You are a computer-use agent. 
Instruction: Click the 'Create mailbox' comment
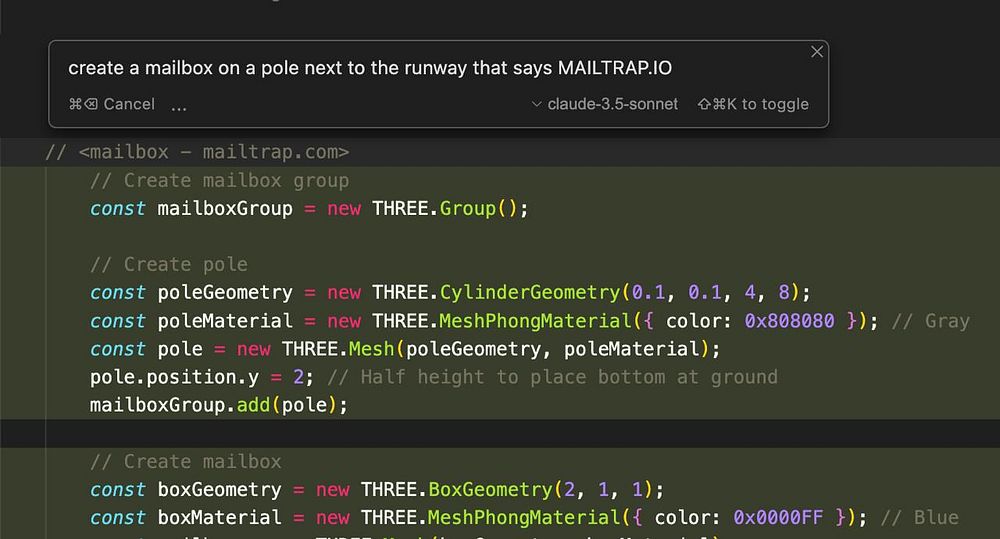coord(186,461)
